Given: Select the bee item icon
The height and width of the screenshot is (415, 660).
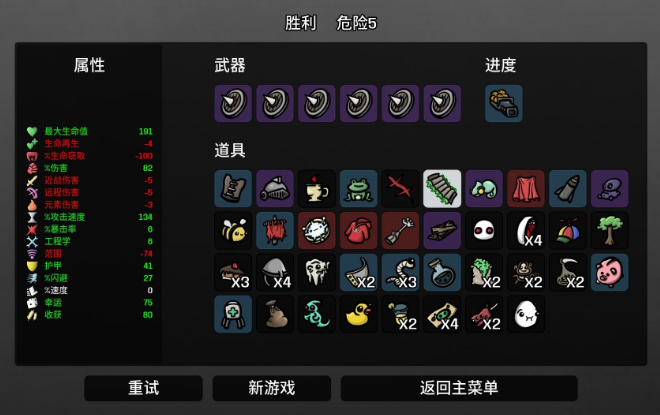Looking at the screenshot, I should pos(233,231).
